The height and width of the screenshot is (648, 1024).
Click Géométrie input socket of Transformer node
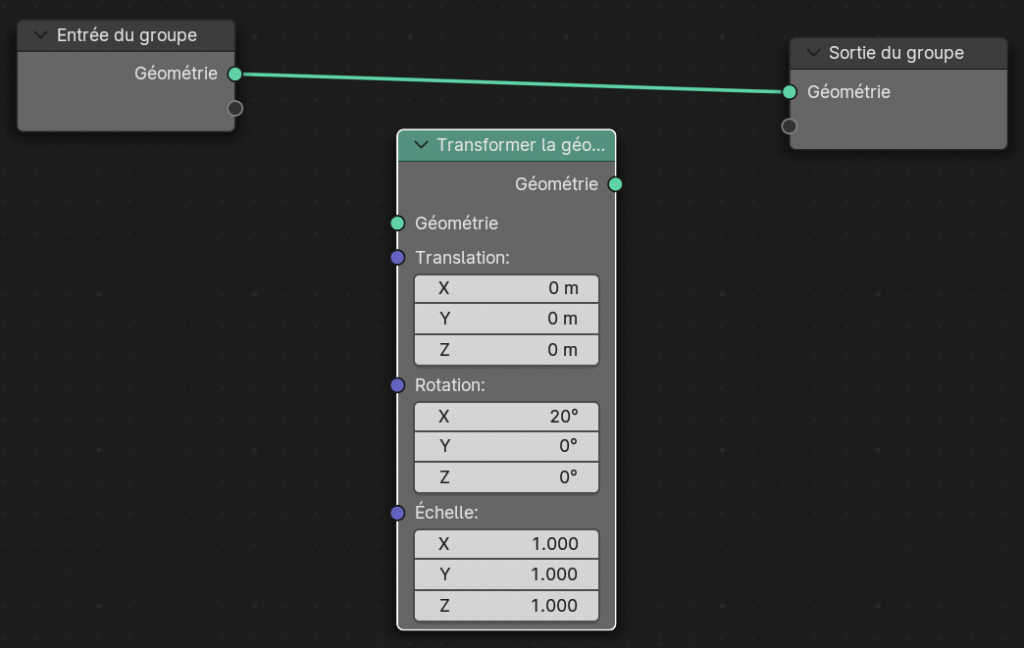[x=397, y=223]
